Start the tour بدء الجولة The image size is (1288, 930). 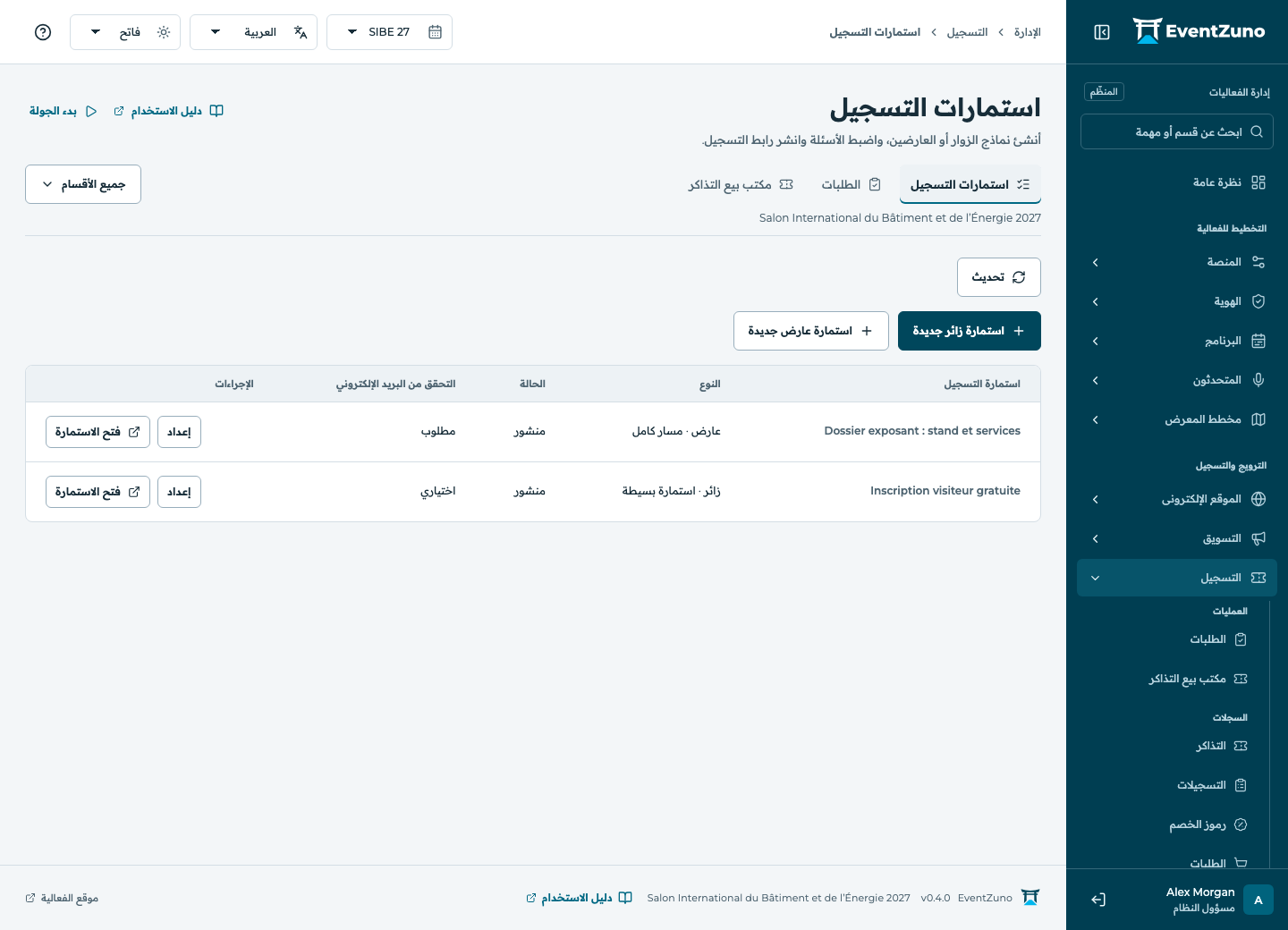[64, 111]
